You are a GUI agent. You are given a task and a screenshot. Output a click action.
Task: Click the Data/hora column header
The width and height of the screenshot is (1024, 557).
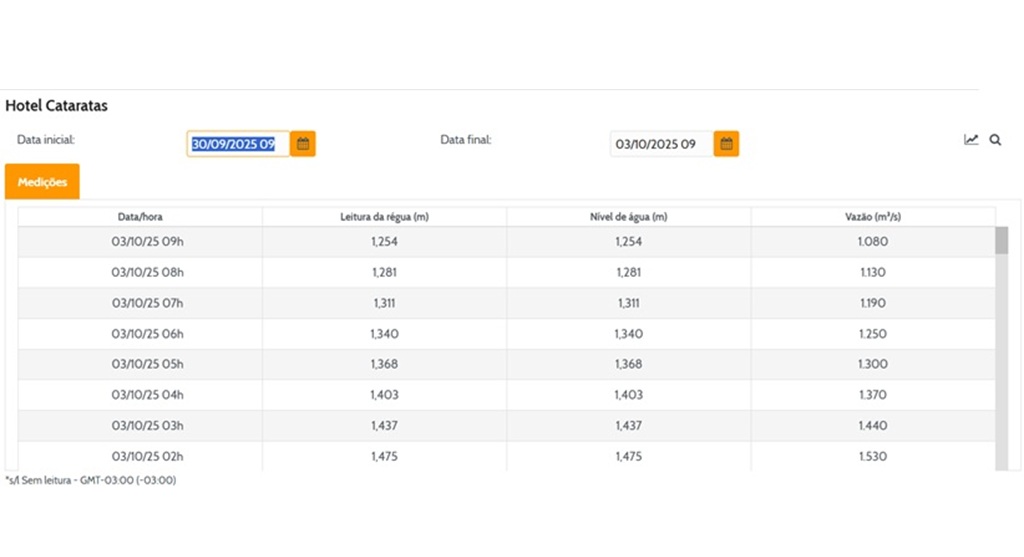pyautogui.click(x=140, y=217)
